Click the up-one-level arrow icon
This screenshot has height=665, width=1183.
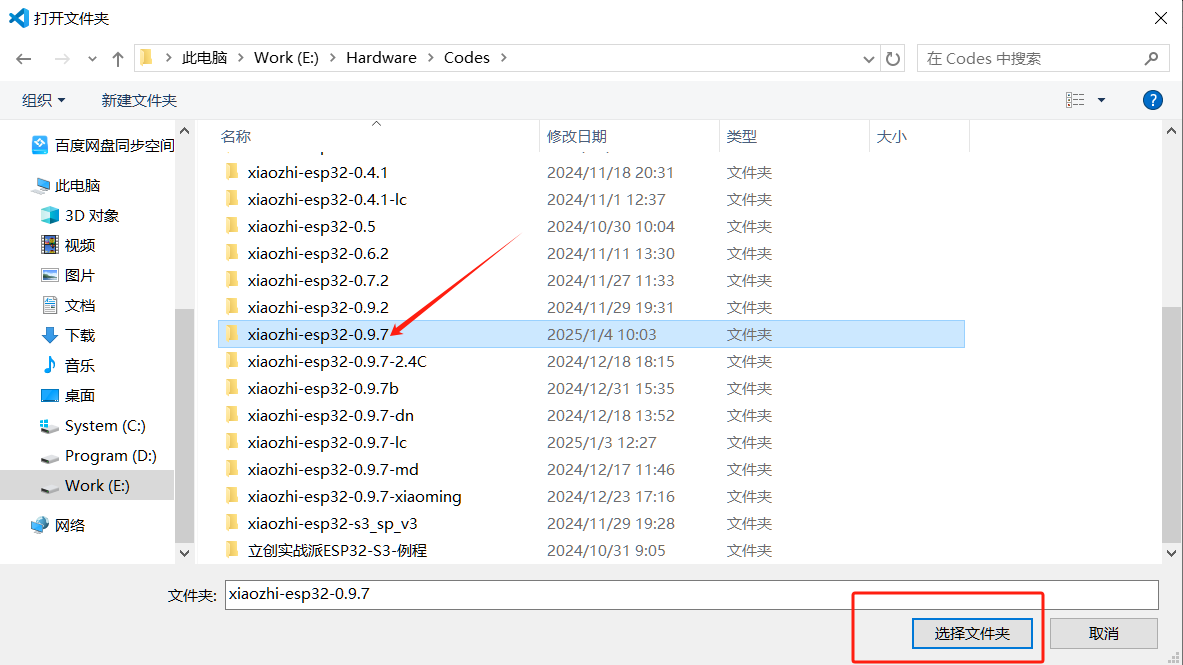point(117,59)
